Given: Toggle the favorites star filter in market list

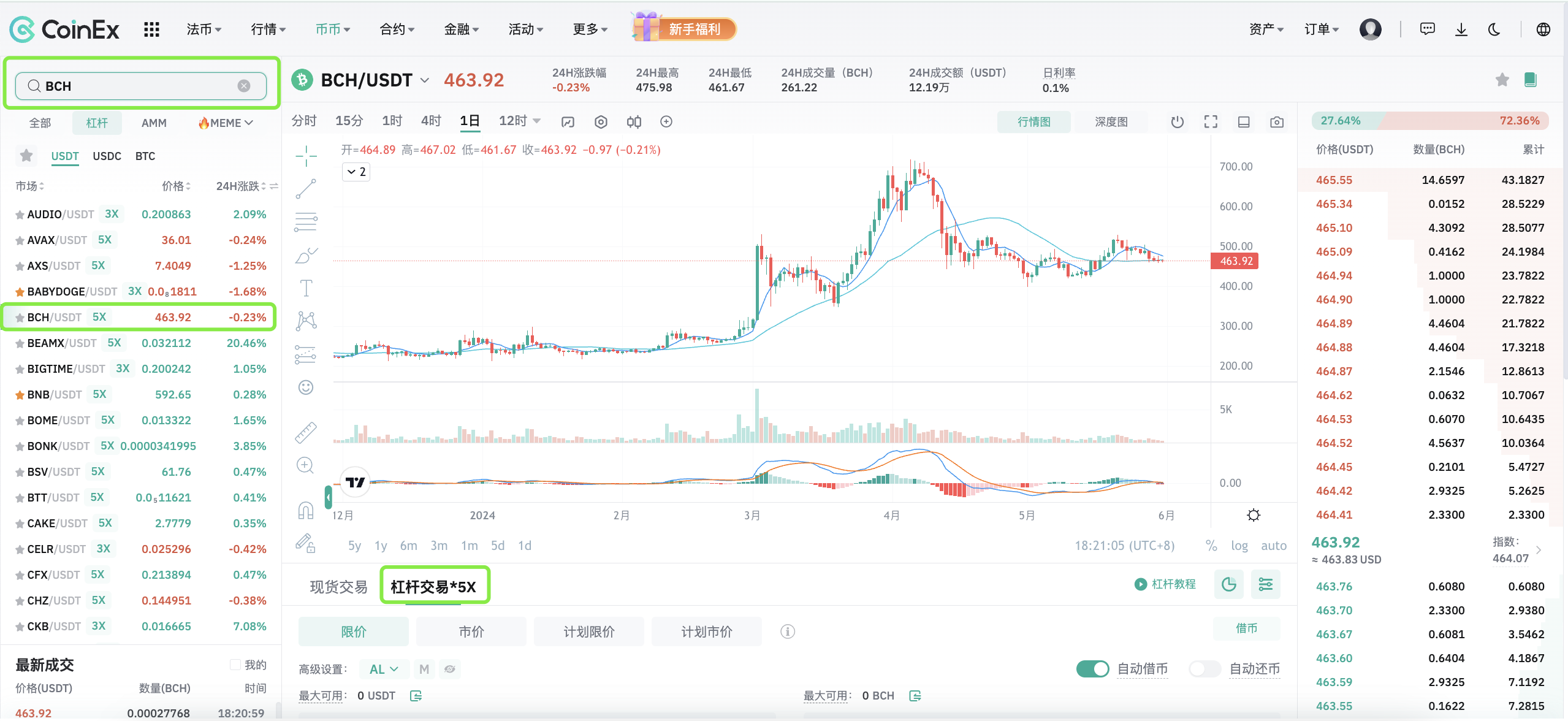Looking at the screenshot, I should coord(26,156).
